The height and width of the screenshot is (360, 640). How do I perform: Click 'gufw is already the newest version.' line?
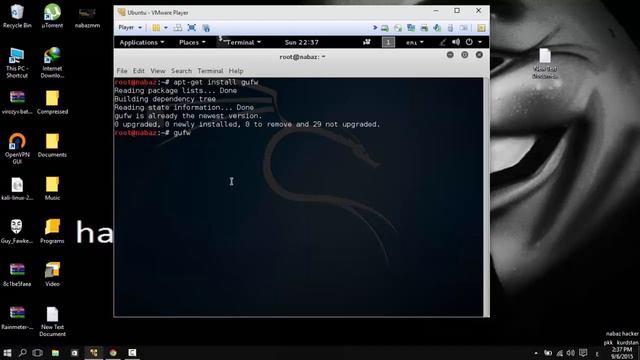pyautogui.click(x=188, y=116)
